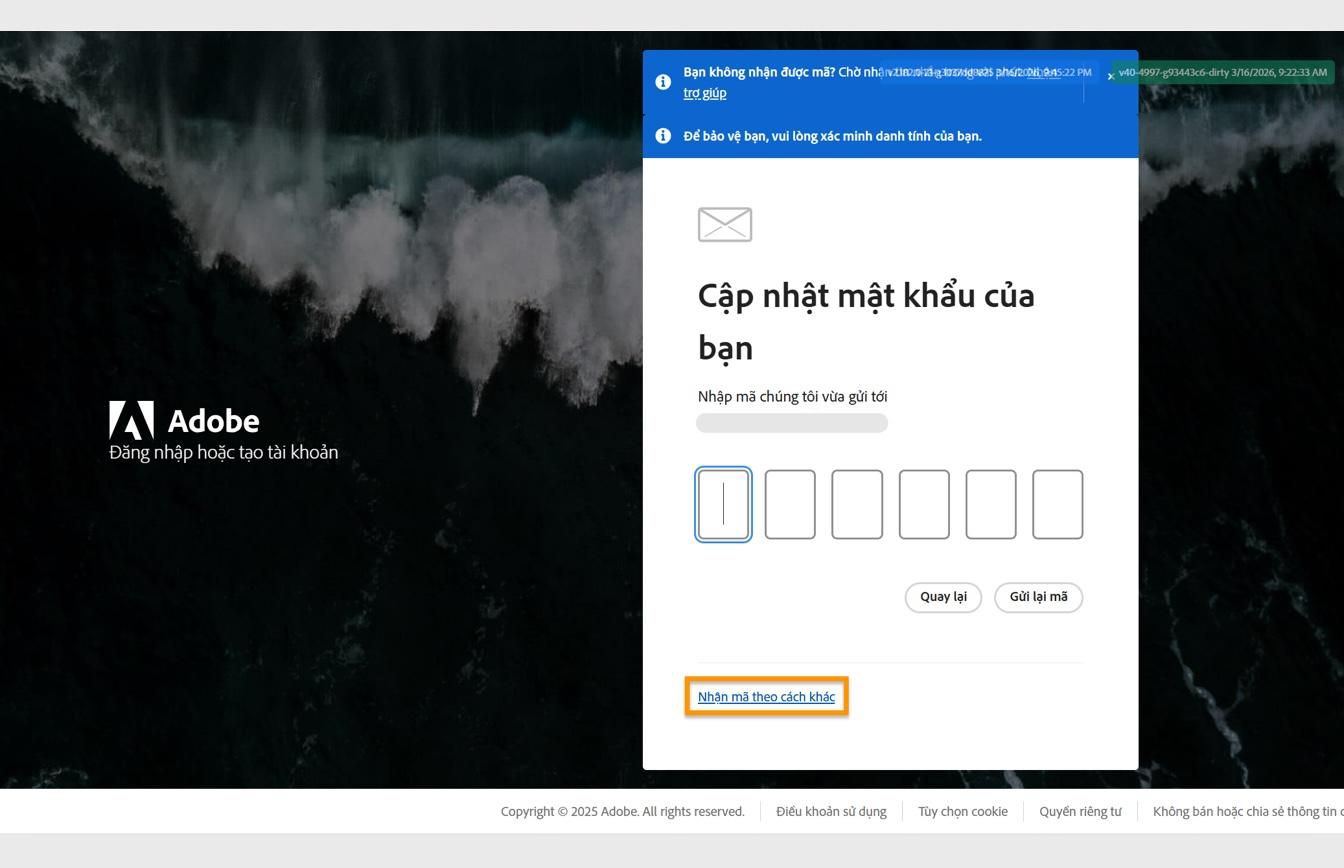Open "Điều khoản sử dụng" in the footer
Image resolution: width=1344 pixels, height=868 pixels.
[830, 811]
